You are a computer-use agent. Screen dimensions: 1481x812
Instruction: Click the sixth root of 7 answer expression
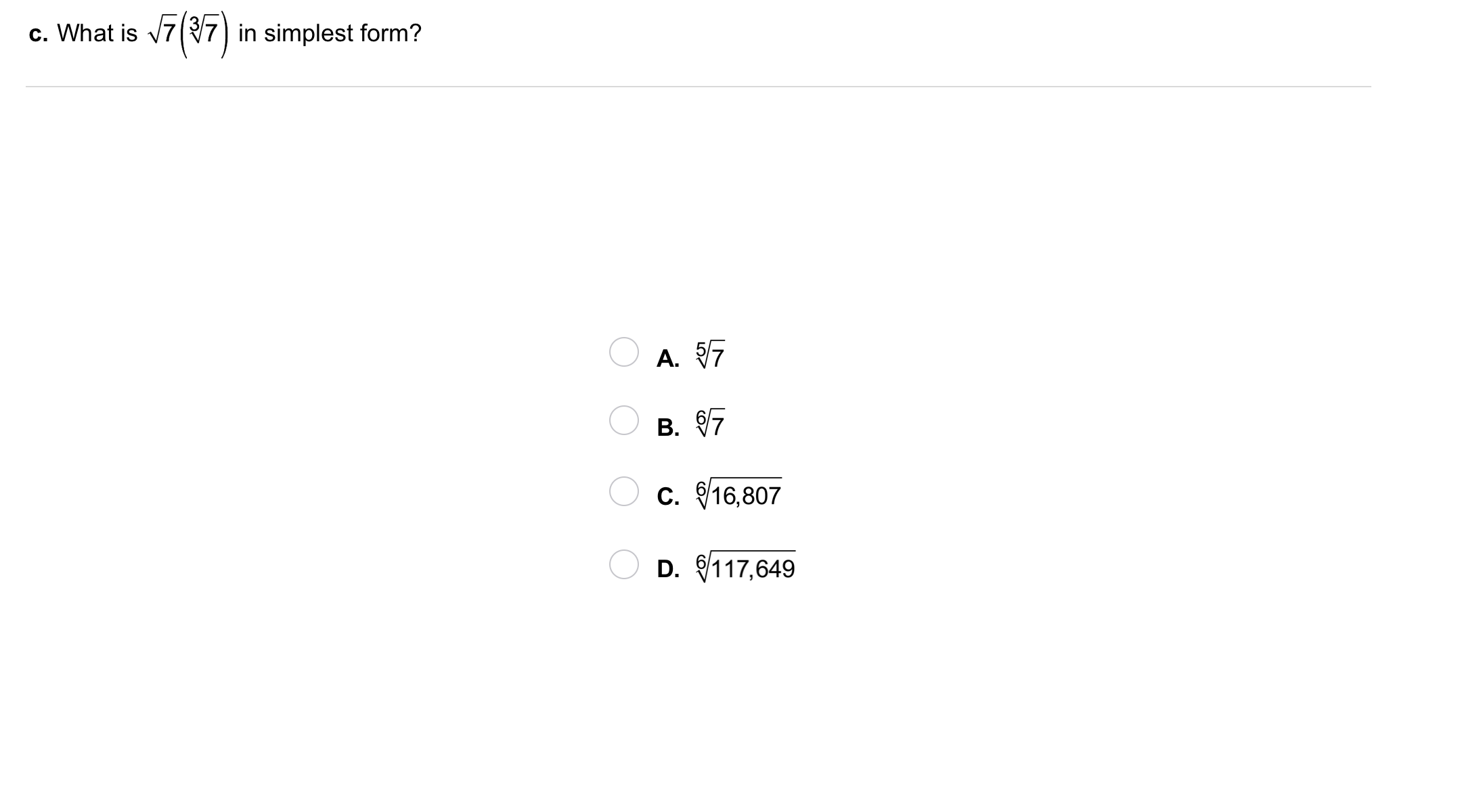click(x=710, y=424)
